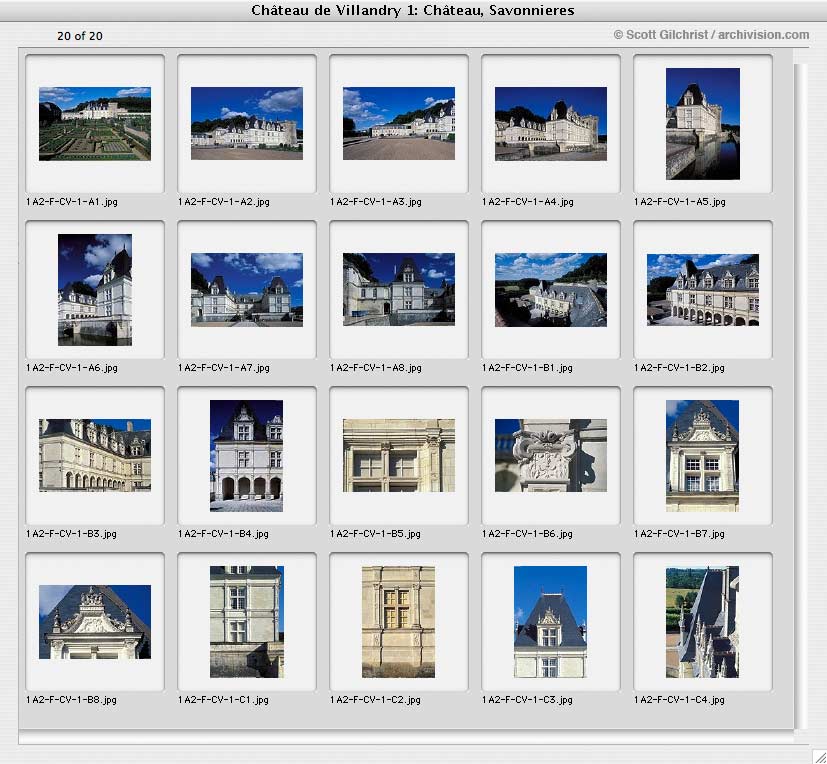Click the filename label 1A2-F-CV-1-B8.jpg
The width and height of the screenshot is (827, 764).
pos(71,700)
